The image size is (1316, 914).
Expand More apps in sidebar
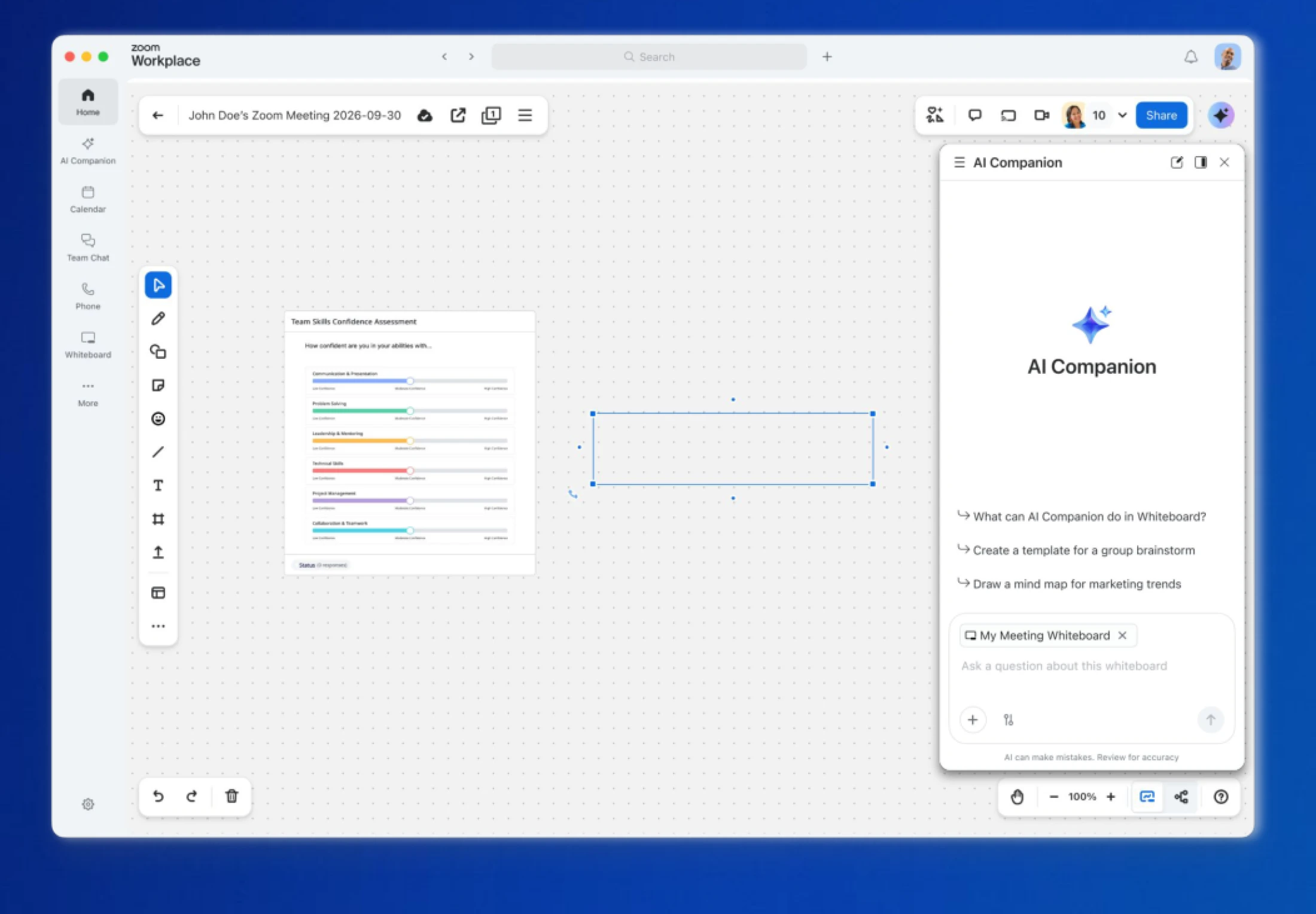click(x=88, y=394)
